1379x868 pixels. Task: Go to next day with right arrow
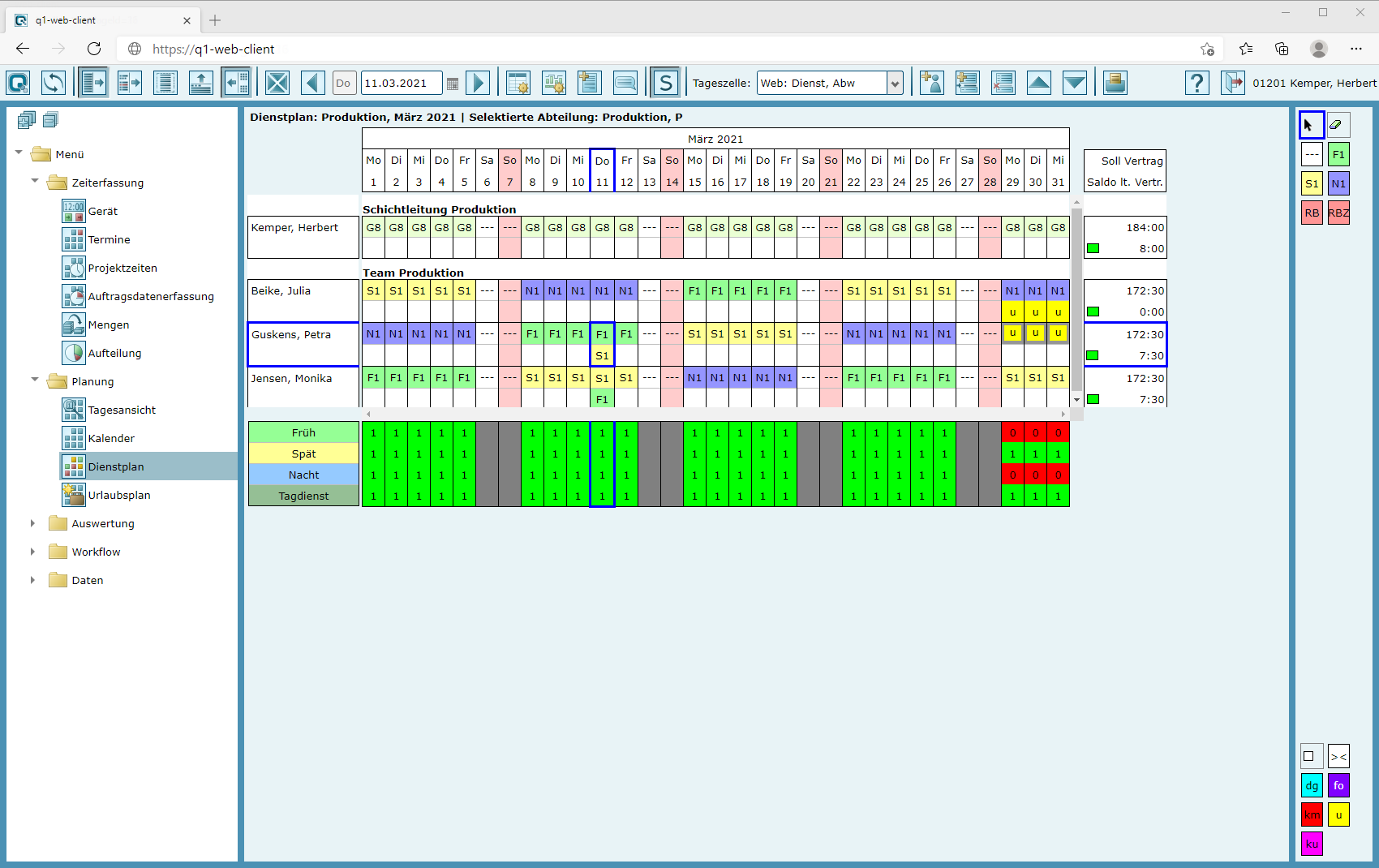coord(478,83)
